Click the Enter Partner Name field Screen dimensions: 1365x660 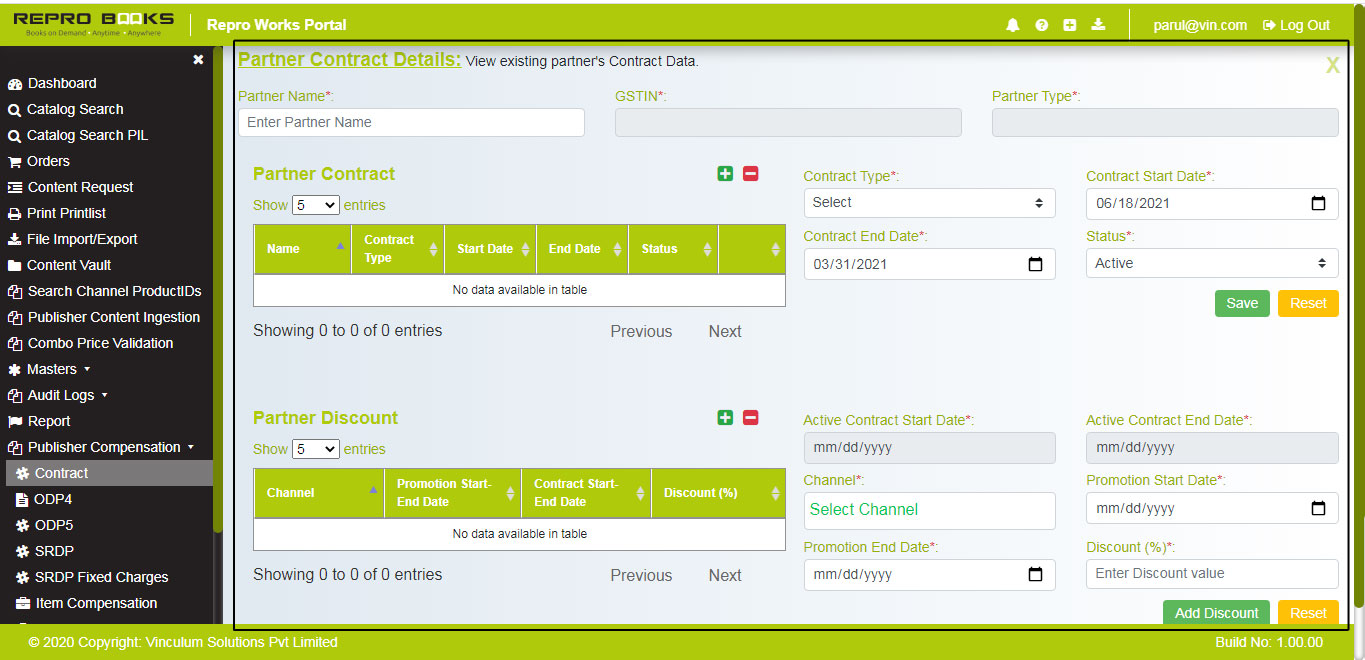[x=411, y=122]
